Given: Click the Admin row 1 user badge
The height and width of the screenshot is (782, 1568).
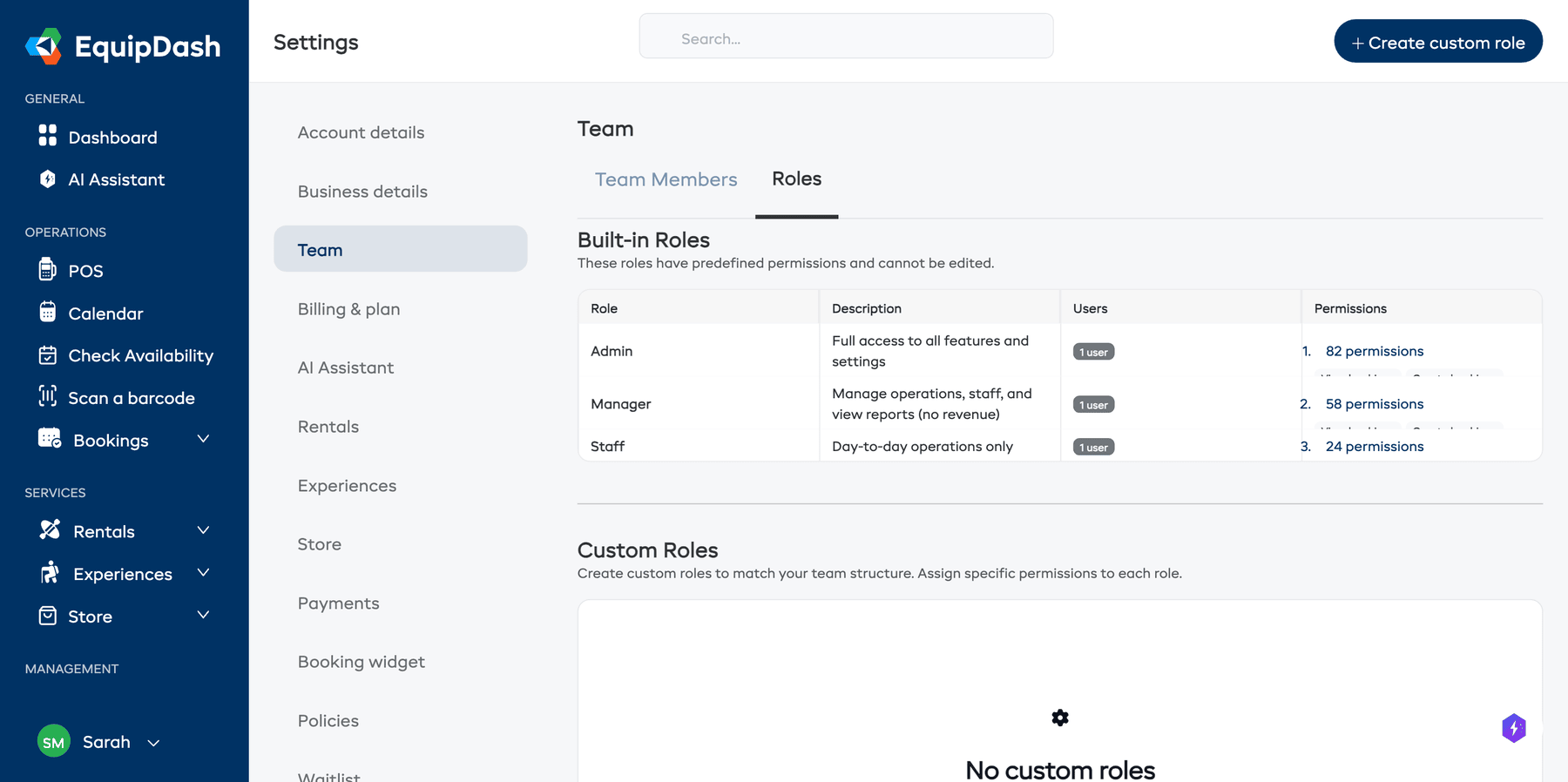Looking at the screenshot, I should (x=1094, y=352).
